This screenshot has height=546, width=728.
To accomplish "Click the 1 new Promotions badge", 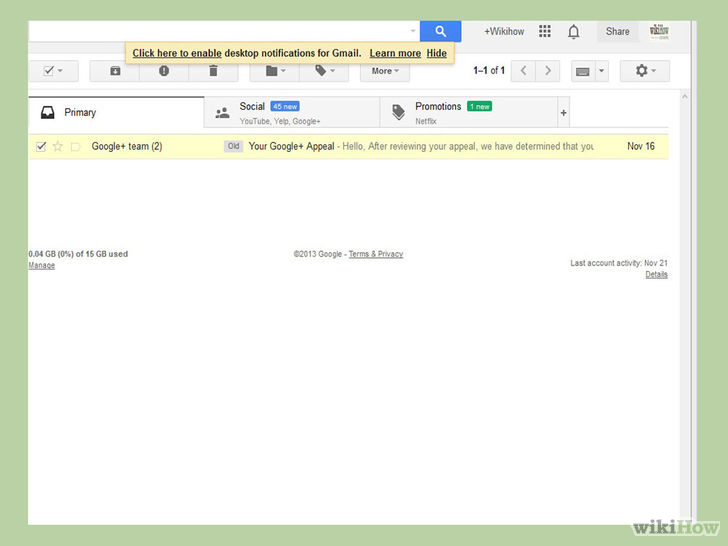I will pyautogui.click(x=479, y=106).
